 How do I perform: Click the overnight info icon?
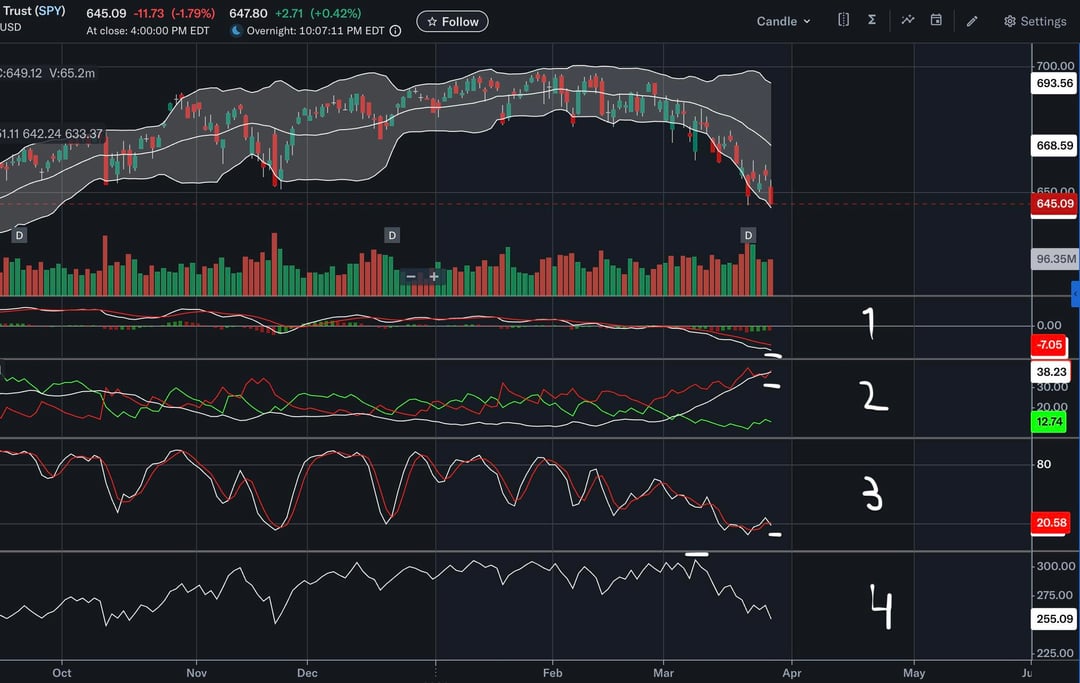click(x=395, y=31)
